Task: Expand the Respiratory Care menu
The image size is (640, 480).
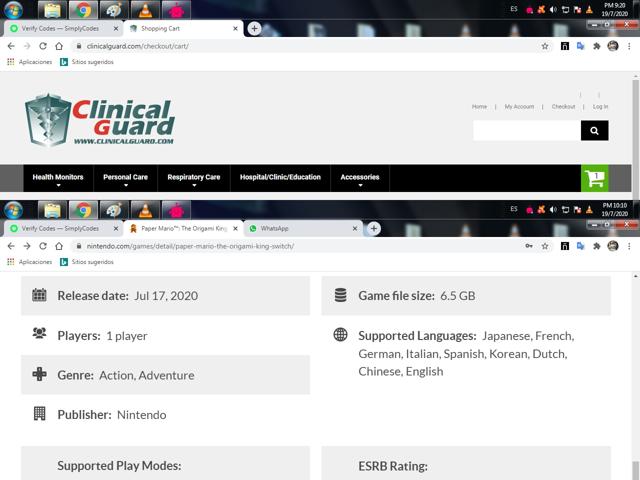Action: pos(193,178)
